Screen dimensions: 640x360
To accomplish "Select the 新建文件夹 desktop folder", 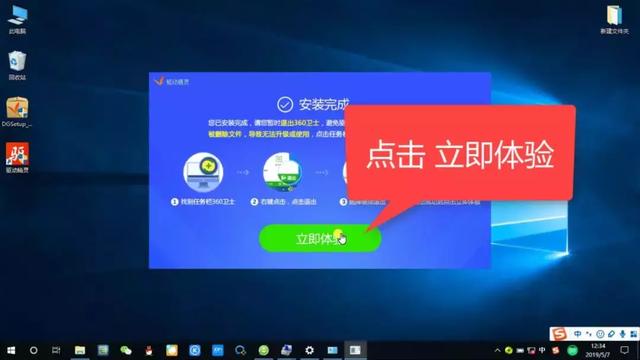I will 614,20.
